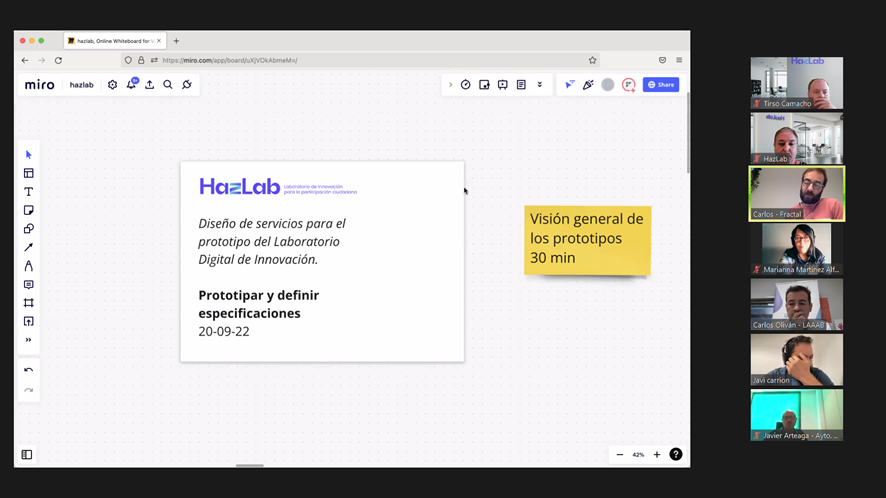Expand more tools in left toolbar

click(x=28, y=340)
